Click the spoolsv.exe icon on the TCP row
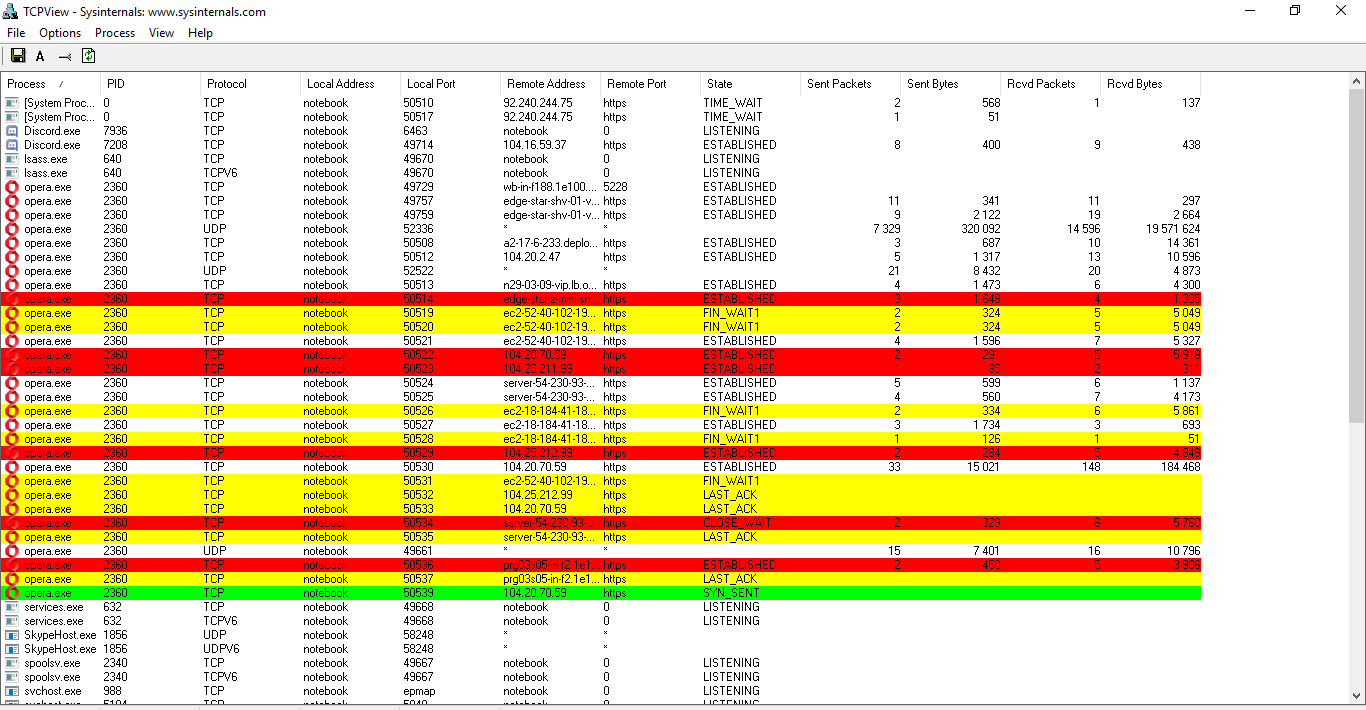 [x=12, y=663]
